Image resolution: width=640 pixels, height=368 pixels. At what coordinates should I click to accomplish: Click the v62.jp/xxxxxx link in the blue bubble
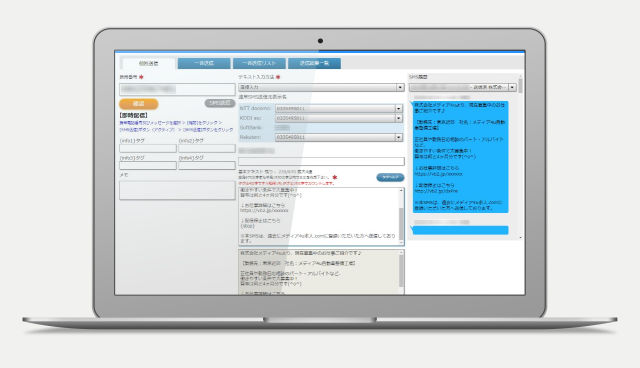[x=438, y=174]
